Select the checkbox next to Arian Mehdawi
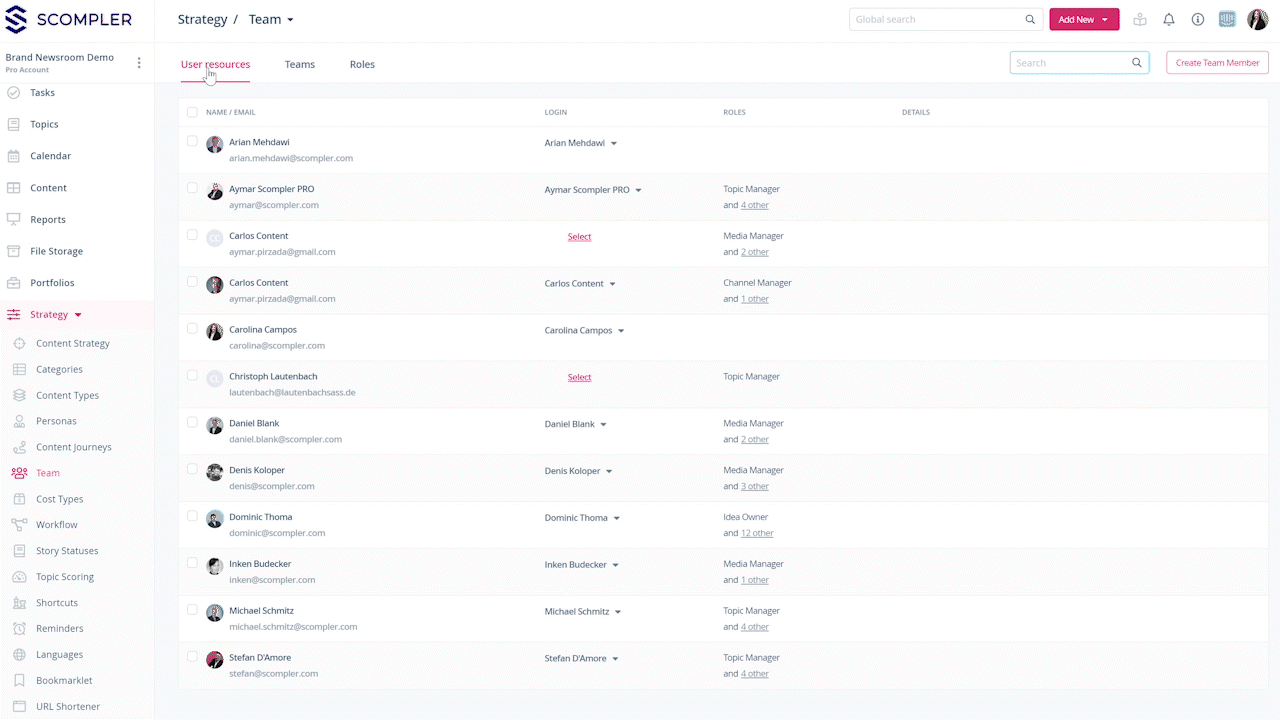Viewport: 1280px width, 720px height. pyautogui.click(x=192, y=140)
